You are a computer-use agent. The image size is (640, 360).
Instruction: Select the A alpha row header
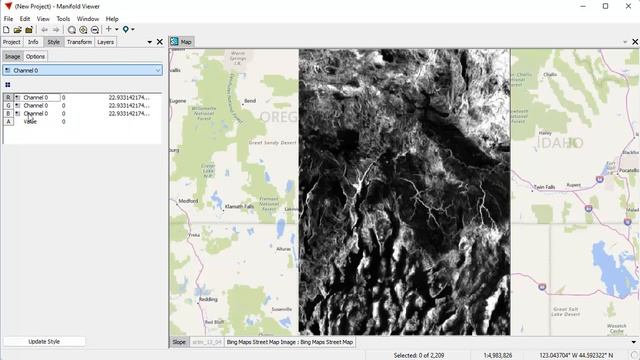[8, 122]
